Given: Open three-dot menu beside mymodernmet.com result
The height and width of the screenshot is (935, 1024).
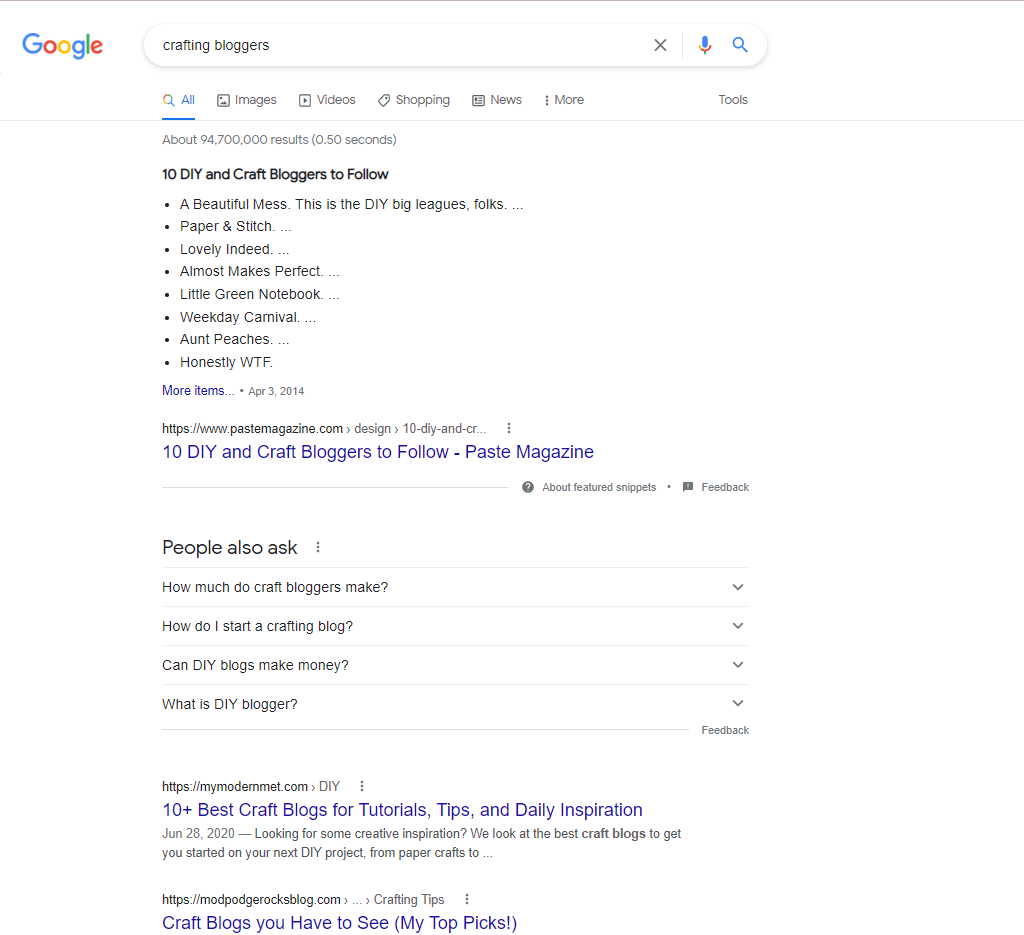Looking at the screenshot, I should pyautogui.click(x=362, y=786).
